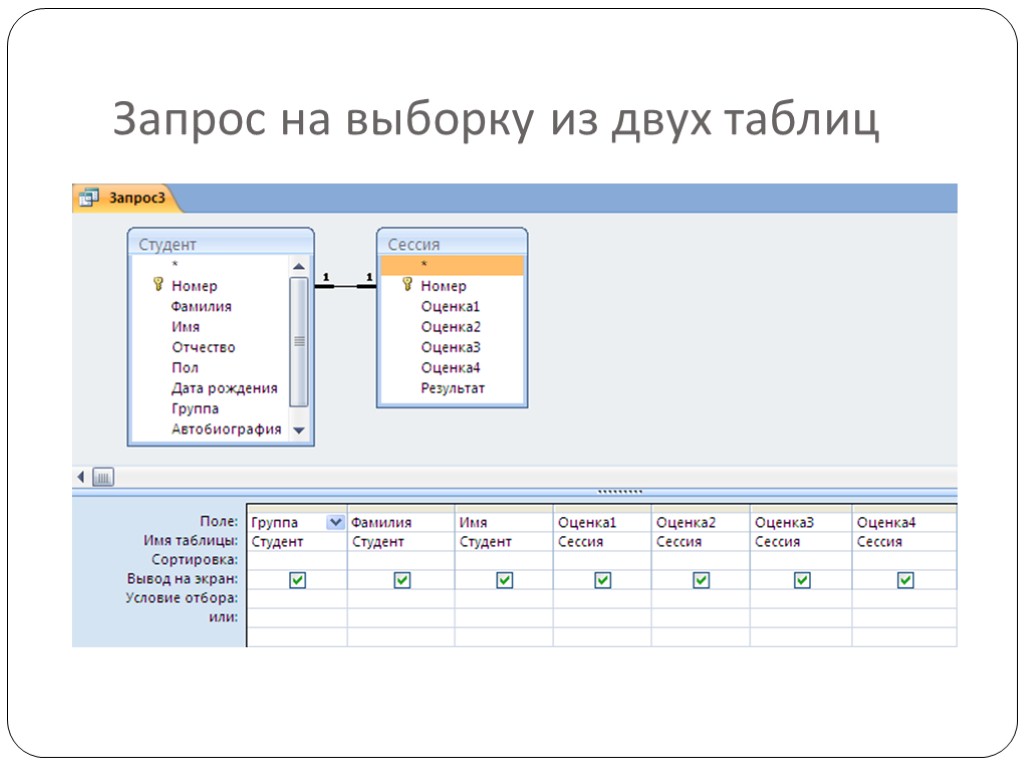Viewport: 1024px width, 768px height.
Task: Select Оценка1 field in Сессия table list
Action: point(450,306)
